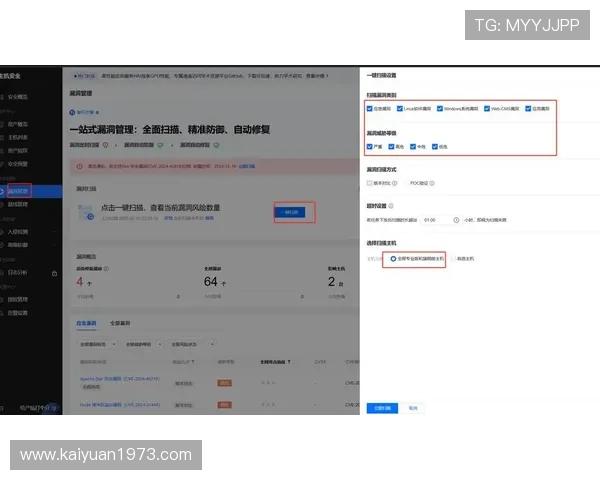Open the 全部威胁等级 dropdown
Image resolution: width=600 pixels, height=480 pixels.
[x=143, y=344]
